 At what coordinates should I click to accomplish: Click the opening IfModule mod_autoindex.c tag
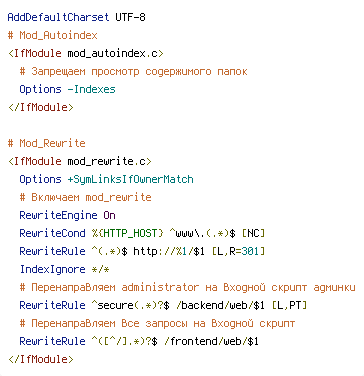[86, 53]
